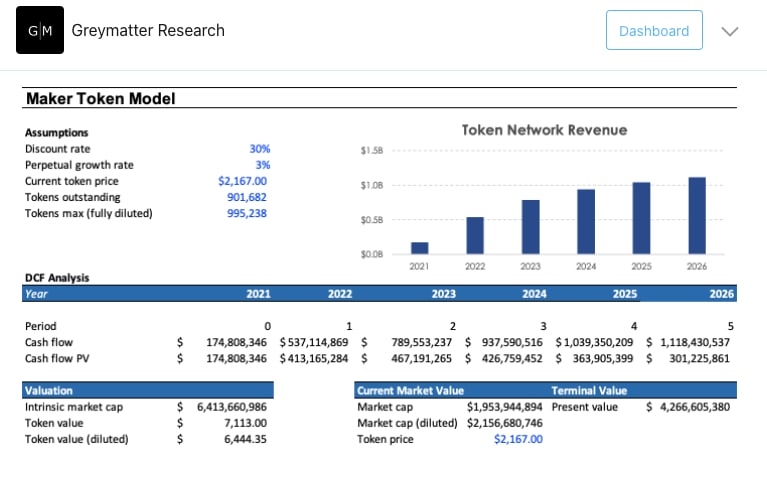This screenshot has height=504, width=767.
Task: Click the 2023 revenue bar
Action: [x=531, y=227]
